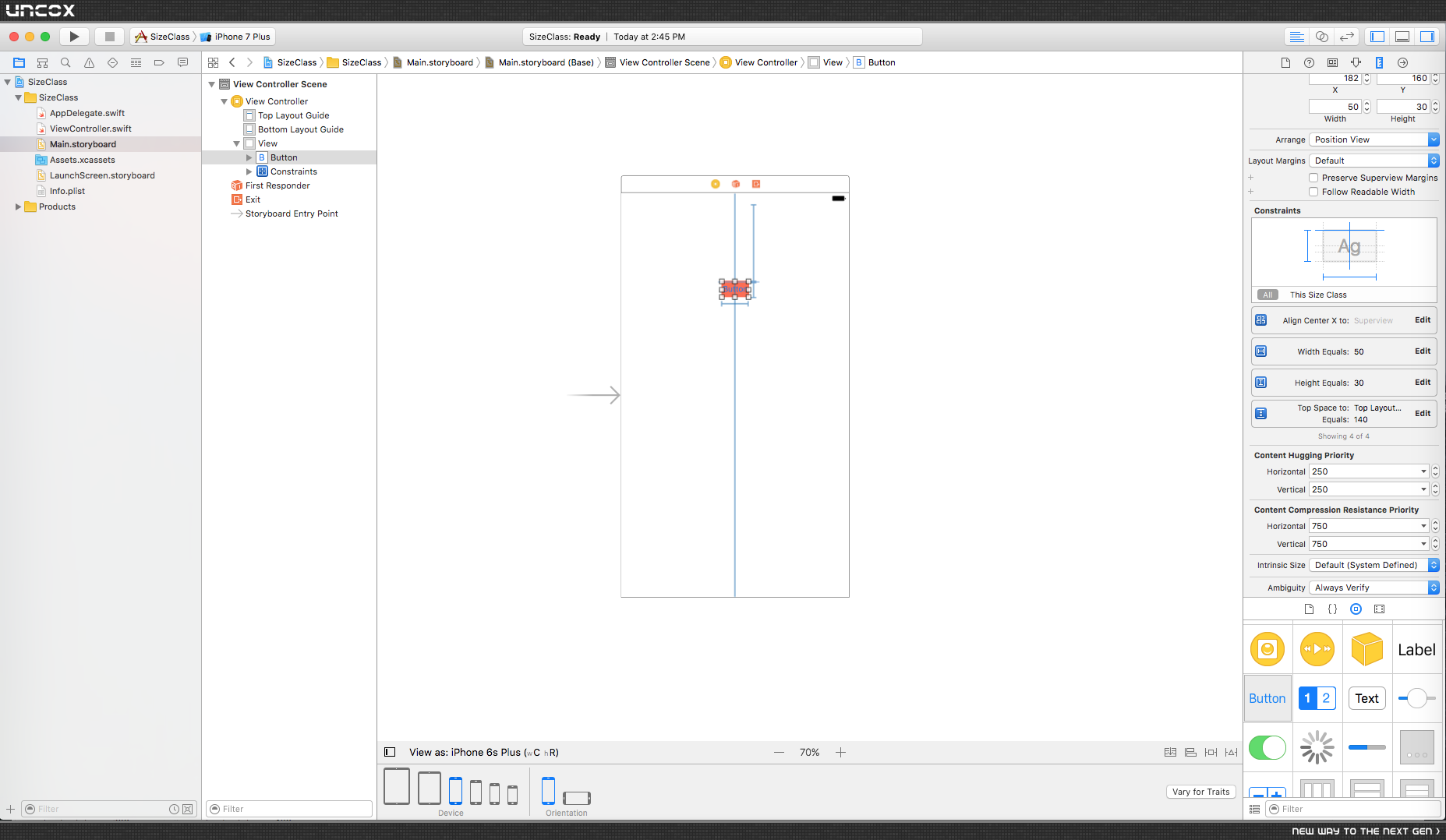Show the version editor
This screenshot has height=840, width=1446.
(x=1347, y=37)
